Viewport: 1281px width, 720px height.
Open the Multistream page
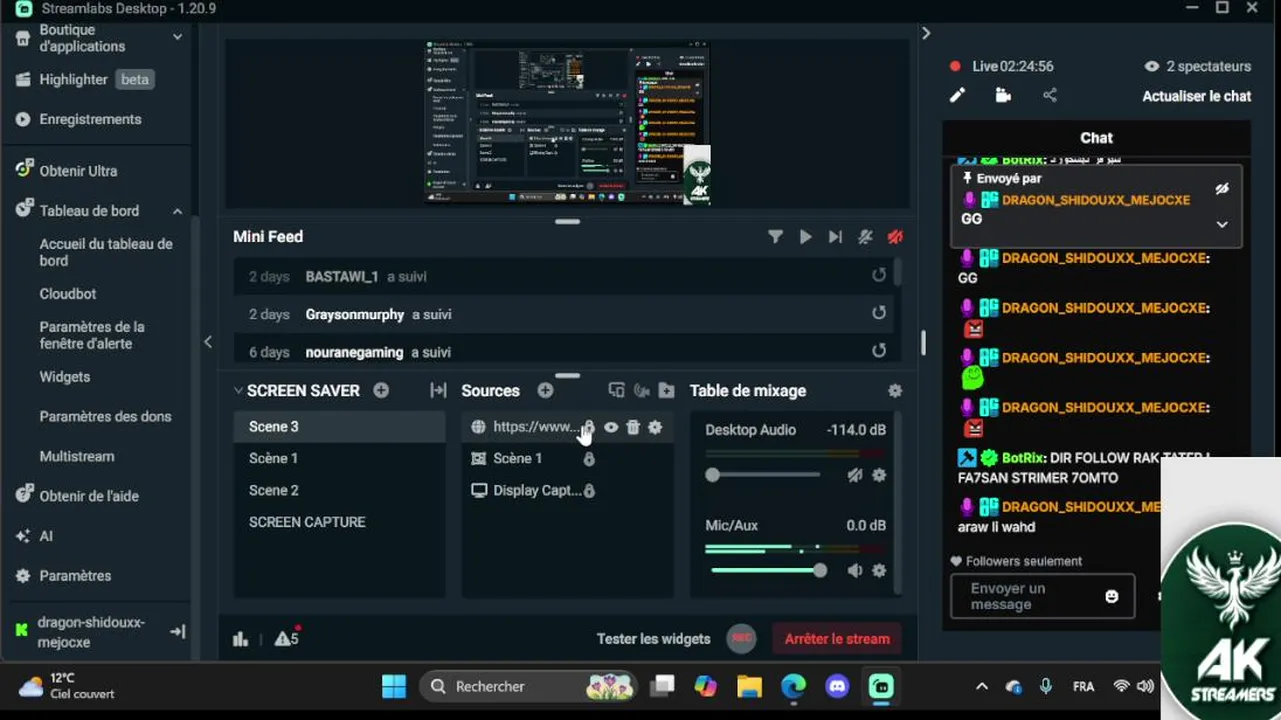(x=77, y=456)
